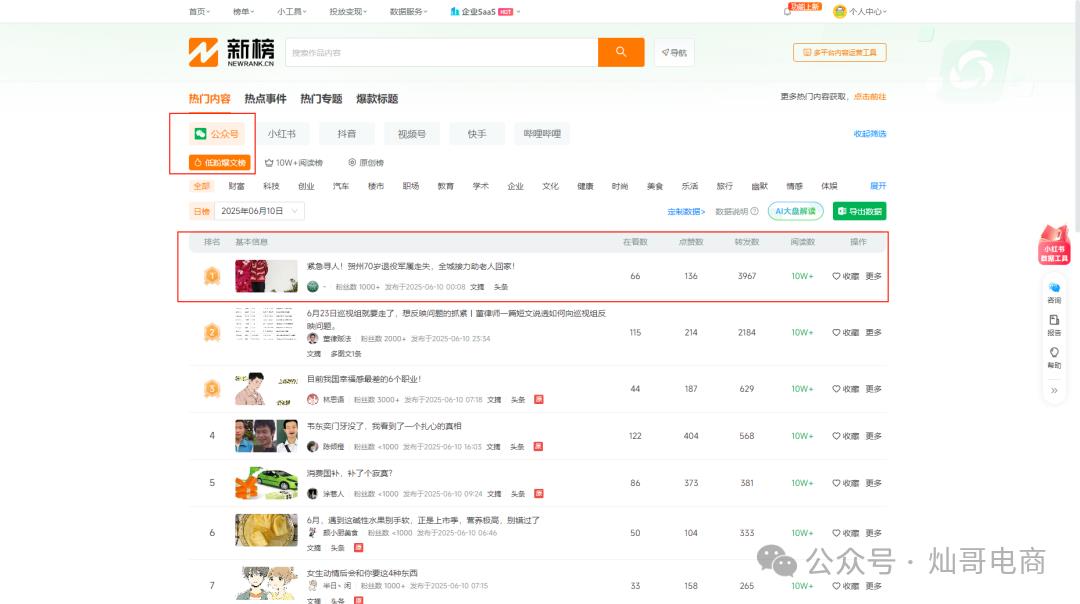Favorite the first ranked article via heart icon
The image size is (1080, 604).
tap(835, 276)
